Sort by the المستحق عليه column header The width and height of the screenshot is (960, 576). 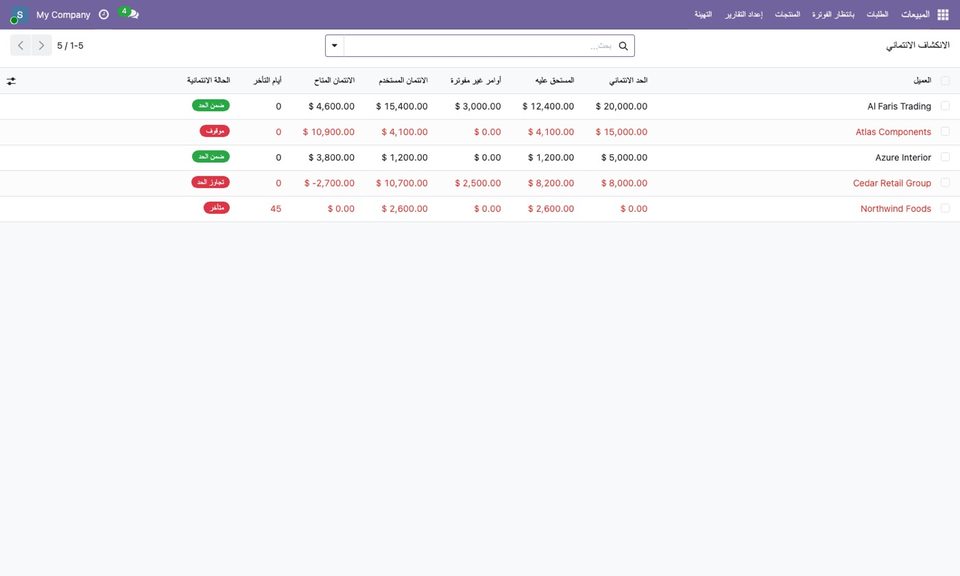[555, 81]
